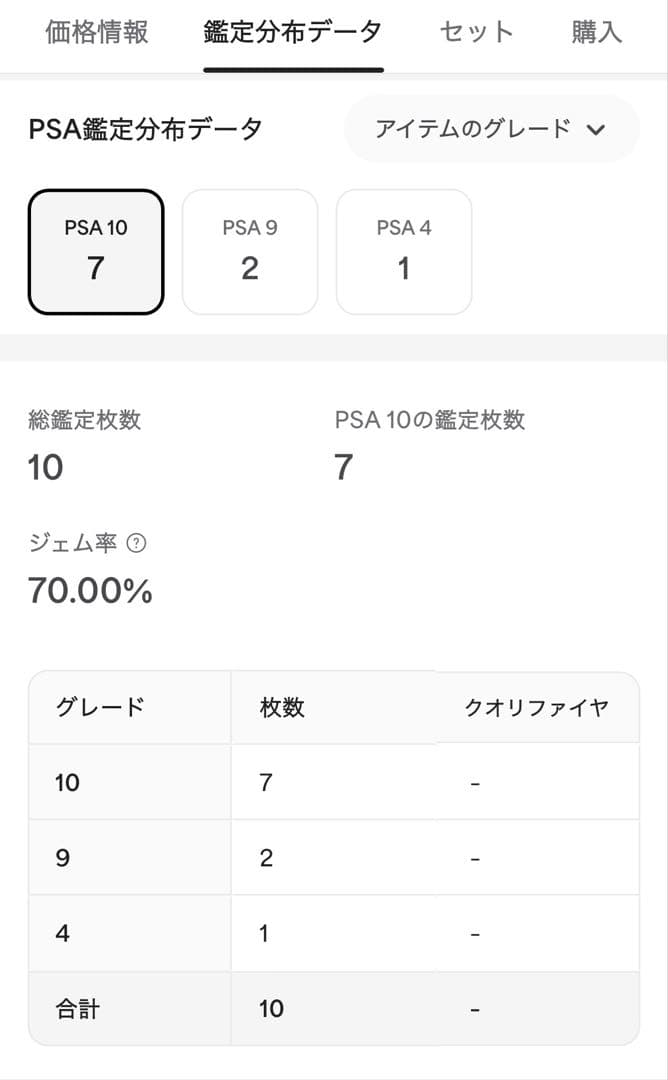Click the chevron arrow in grade dropdown
The width and height of the screenshot is (668, 1080).
[597, 129]
